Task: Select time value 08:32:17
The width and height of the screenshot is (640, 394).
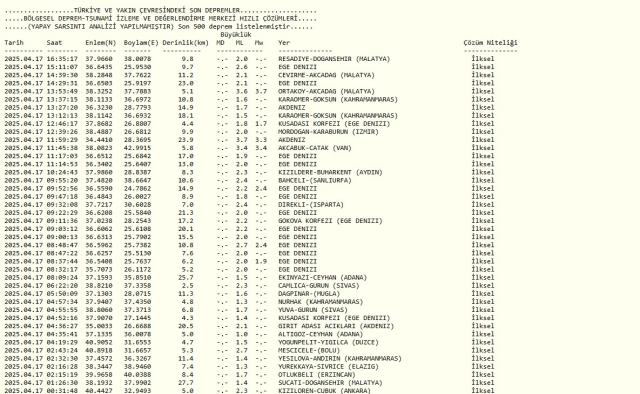Action: [x=62, y=269]
